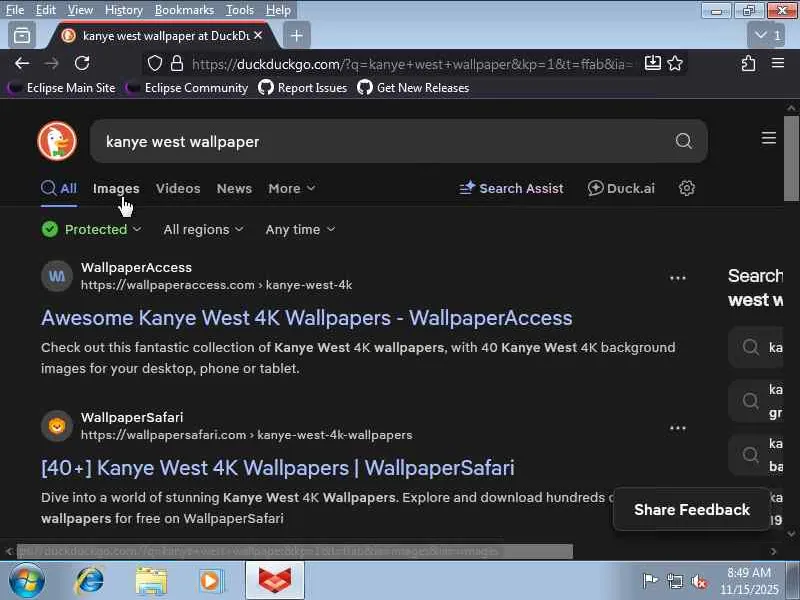Screen dimensions: 800x600
Task: Open Get New Releases bookmark
Action: pyautogui.click(x=414, y=88)
